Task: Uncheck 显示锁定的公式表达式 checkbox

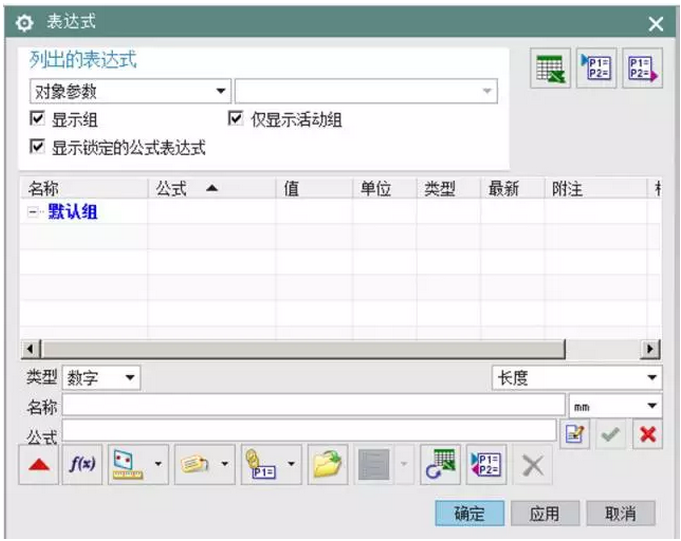Action: click(x=38, y=147)
